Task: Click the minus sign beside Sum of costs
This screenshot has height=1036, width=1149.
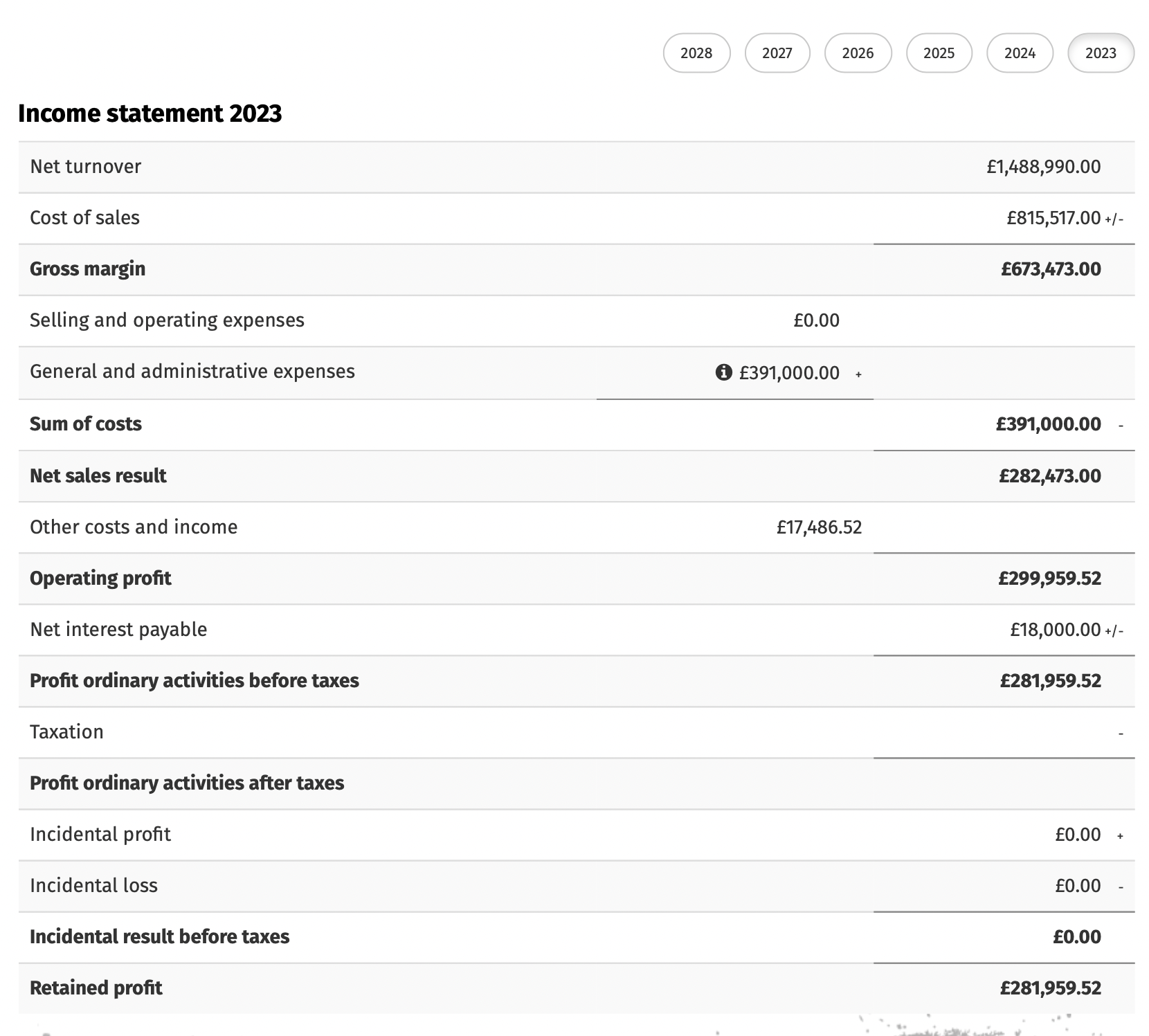Action: (1121, 425)
